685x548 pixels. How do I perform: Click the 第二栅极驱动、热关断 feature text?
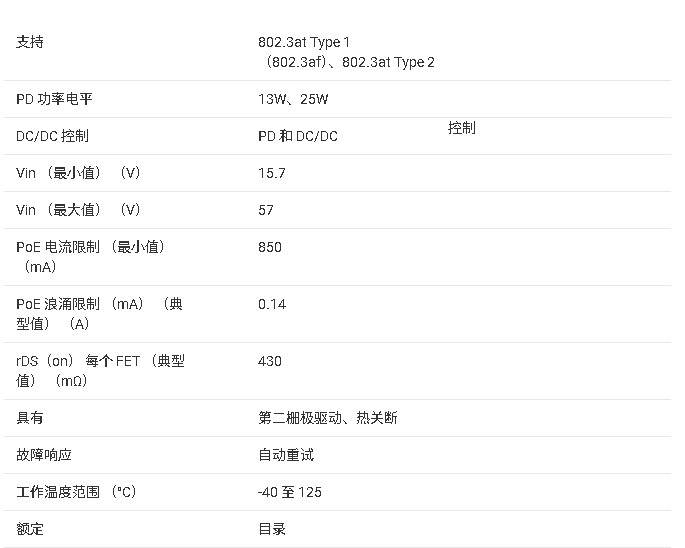click(x=328, y=418)
